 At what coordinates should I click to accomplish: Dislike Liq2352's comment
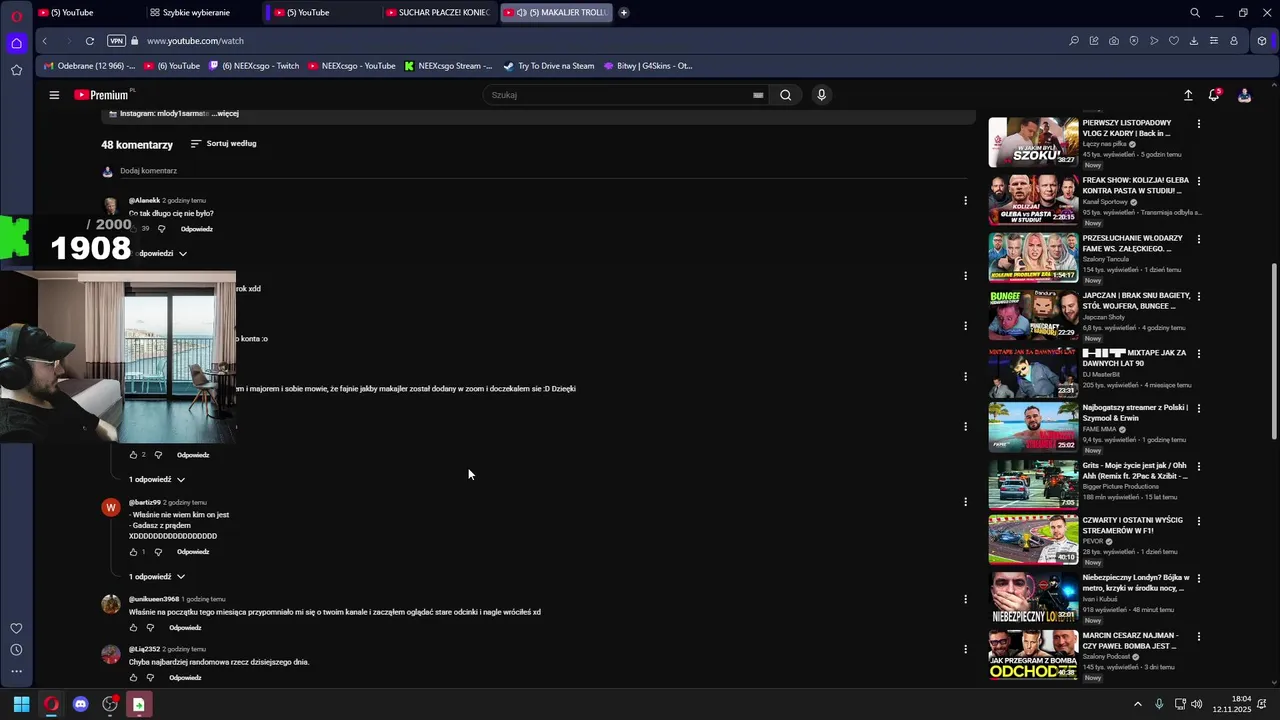click(150, 678)
